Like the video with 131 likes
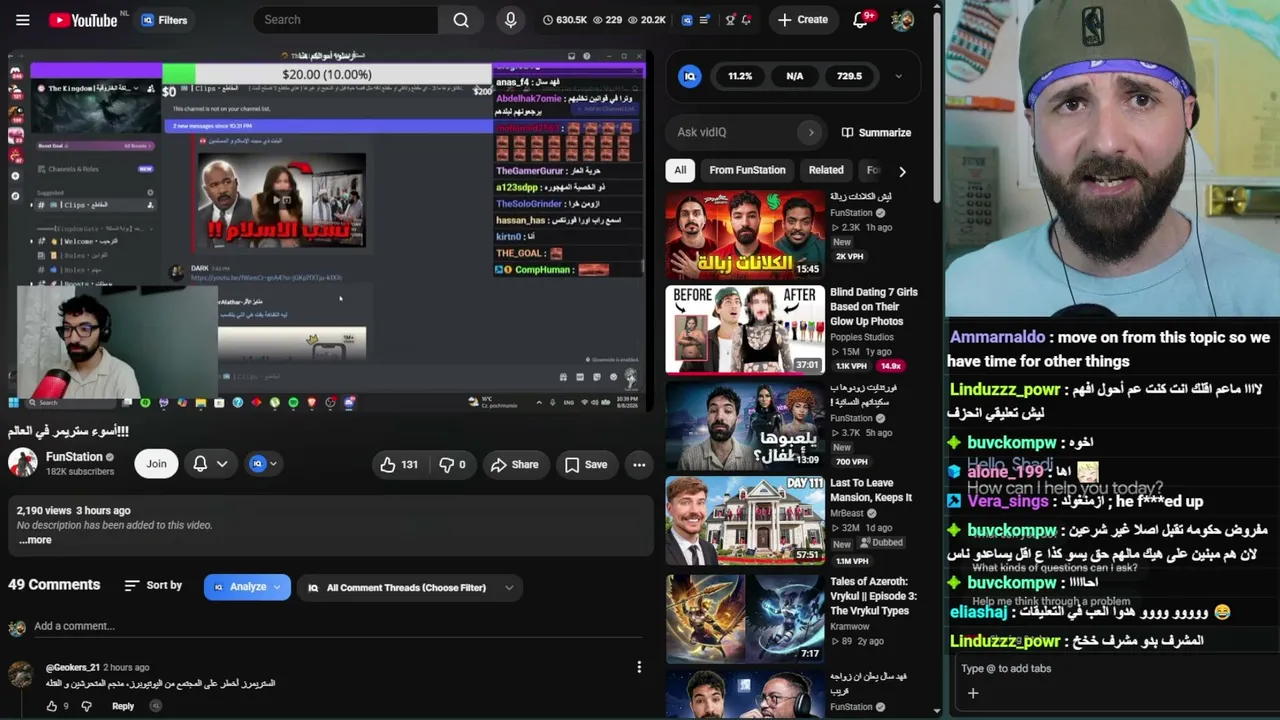The width and height of the screenshot is (1280, 720). (398, 464)
